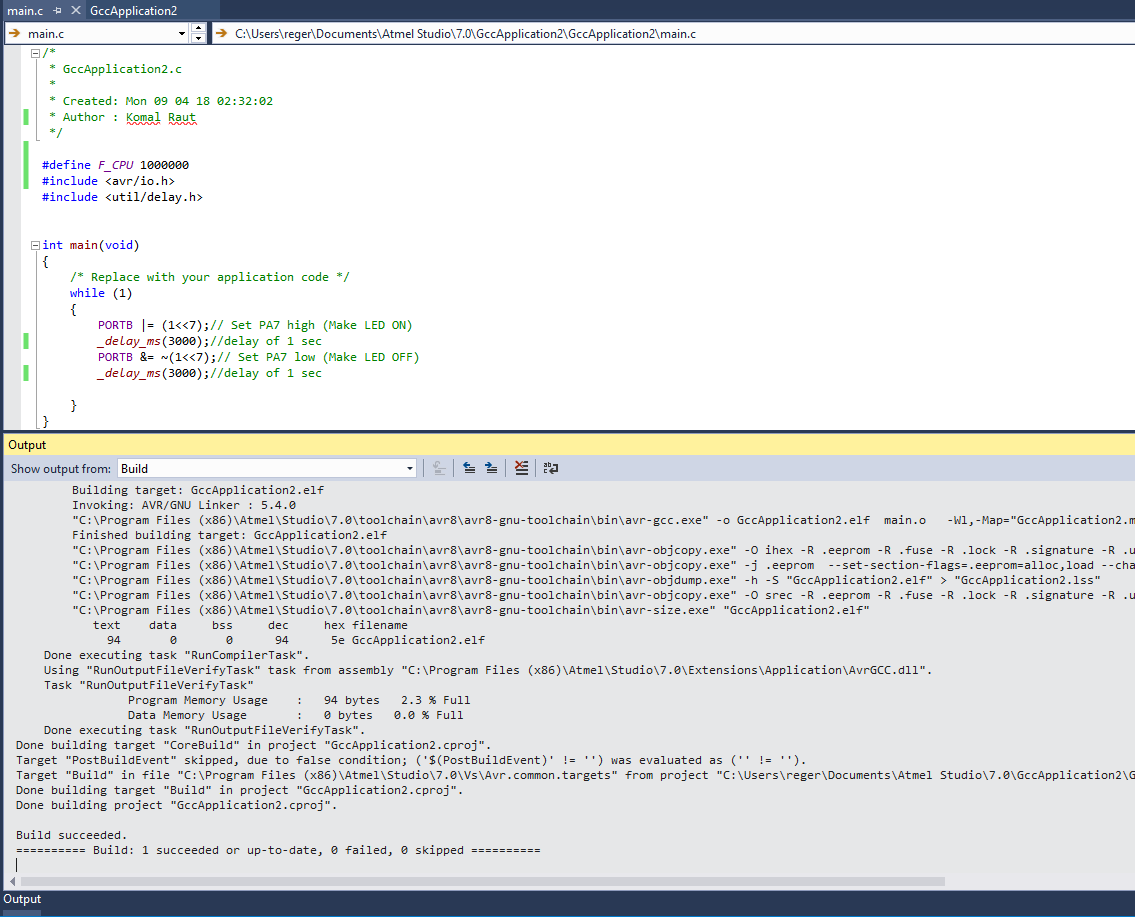
Task: Click "PORTB |= (1<<7);" statement
Action: pyautogui.click(x=153, y=325)
